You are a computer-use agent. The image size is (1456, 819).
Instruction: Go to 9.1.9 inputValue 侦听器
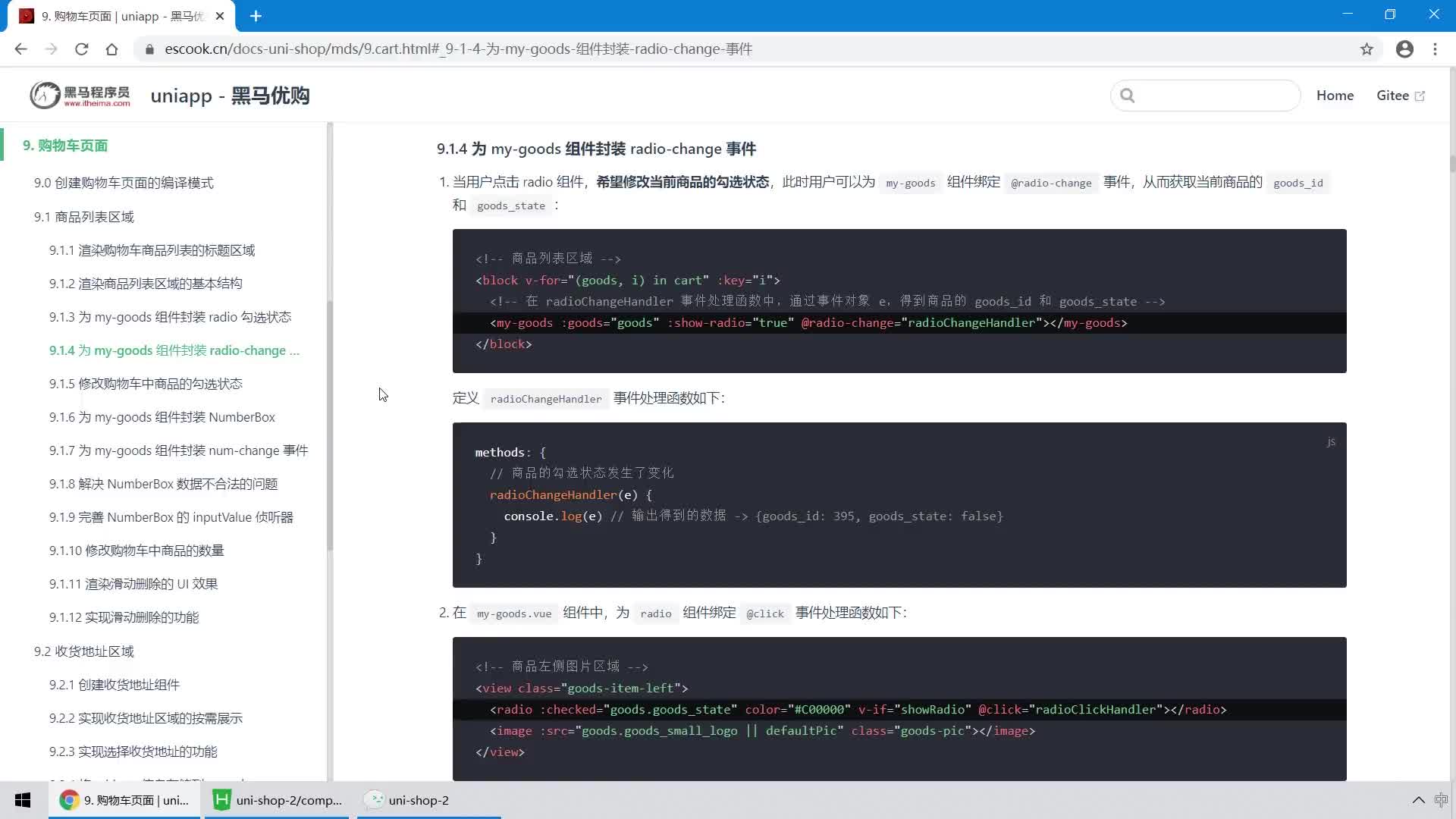[x=171, y=517]
